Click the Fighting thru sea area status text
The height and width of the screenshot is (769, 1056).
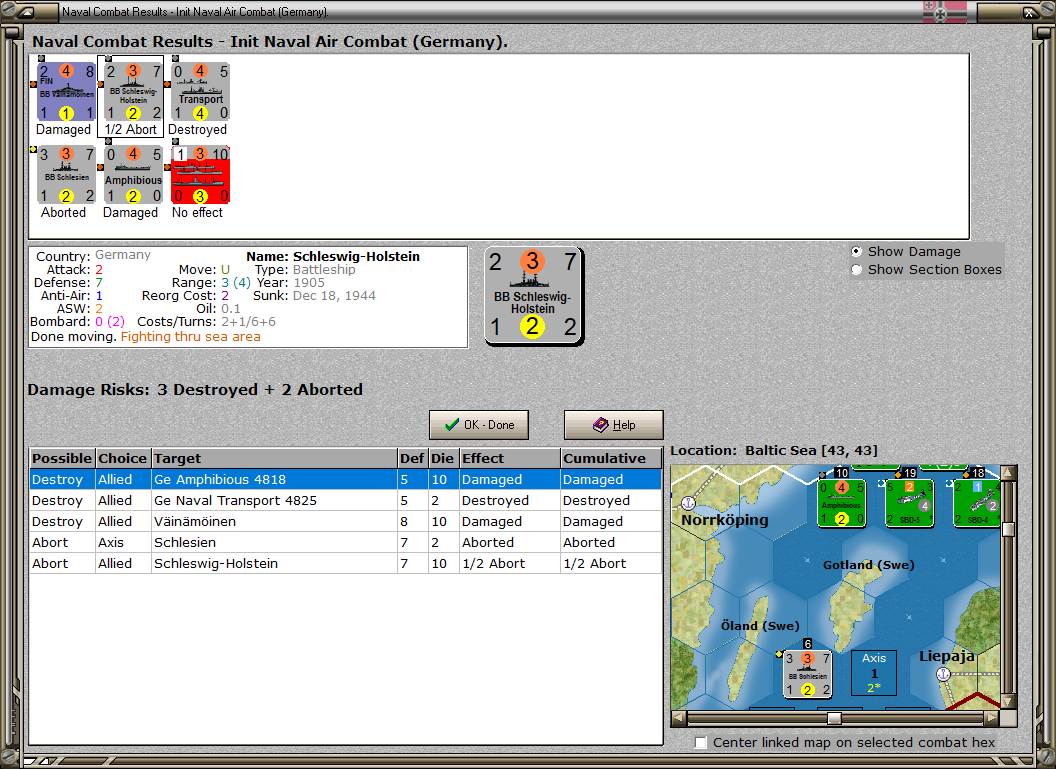[x=191, y=337]
